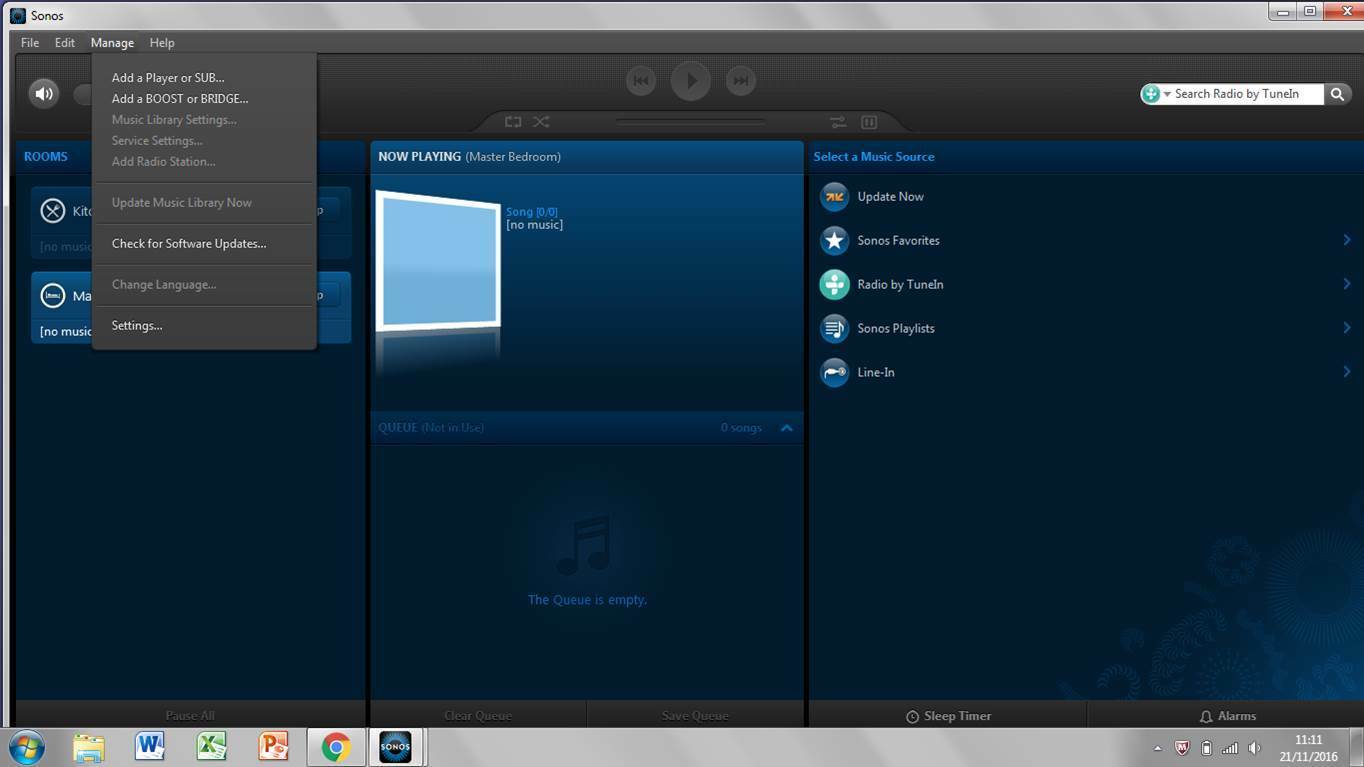Open the File menu
This screenshot has width=1364, height=767.
[x=30, y=43]
